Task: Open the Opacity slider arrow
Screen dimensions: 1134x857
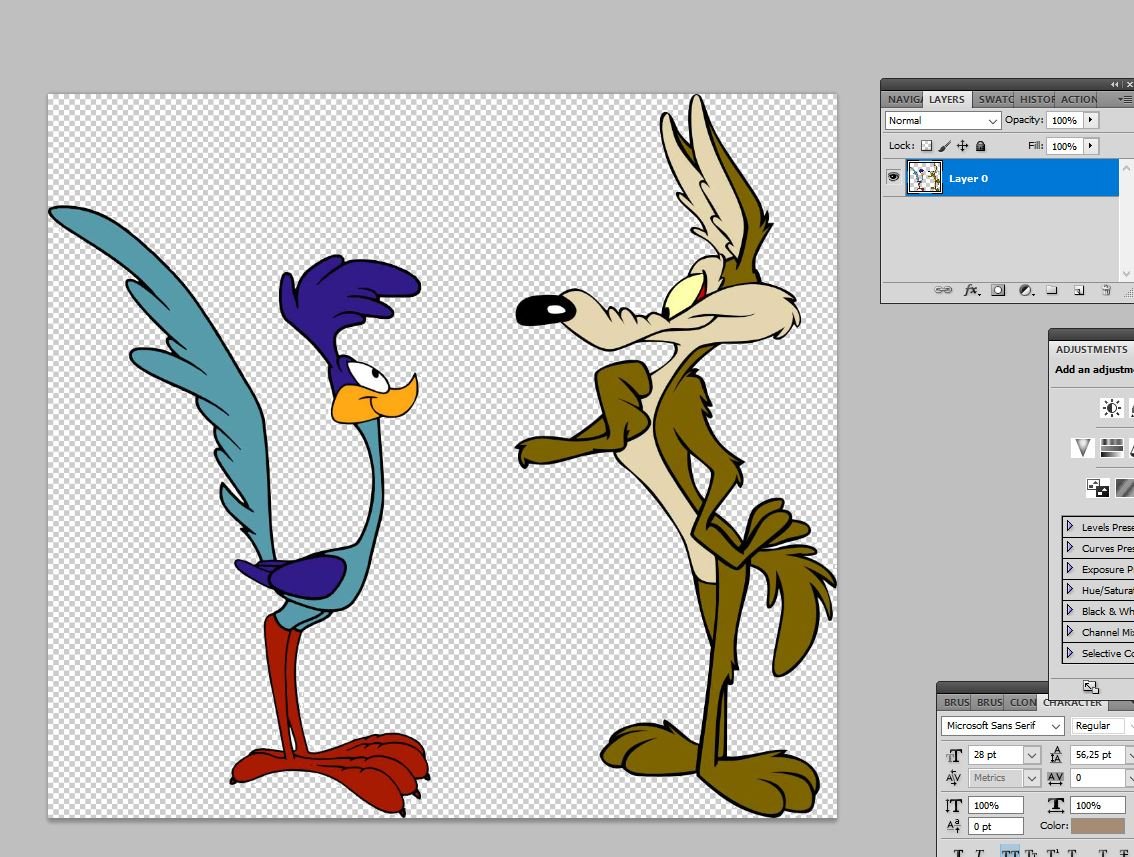Action: pos(1091,120)
